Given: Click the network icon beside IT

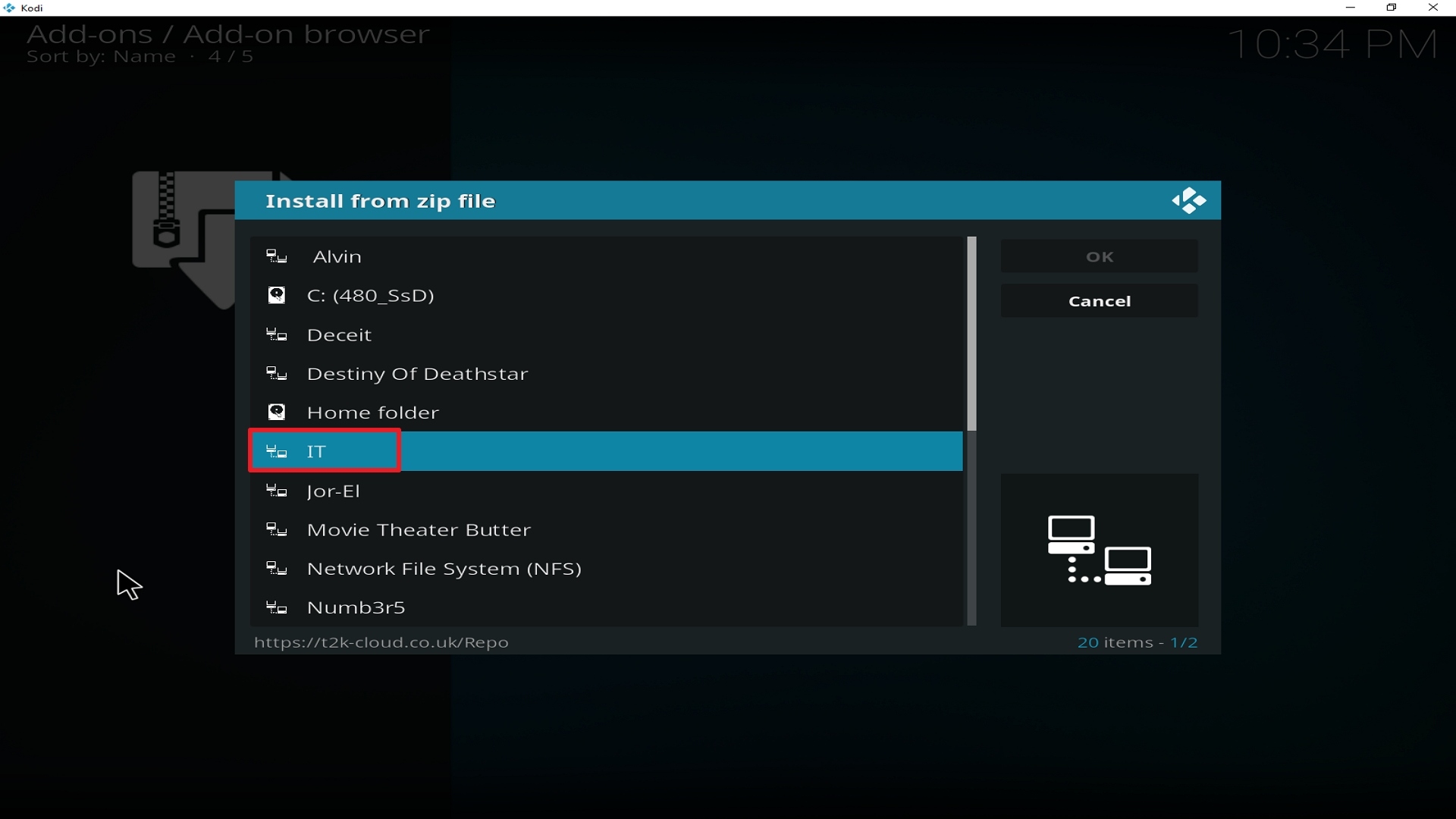Looking at the screenshot, I should 277,452.
